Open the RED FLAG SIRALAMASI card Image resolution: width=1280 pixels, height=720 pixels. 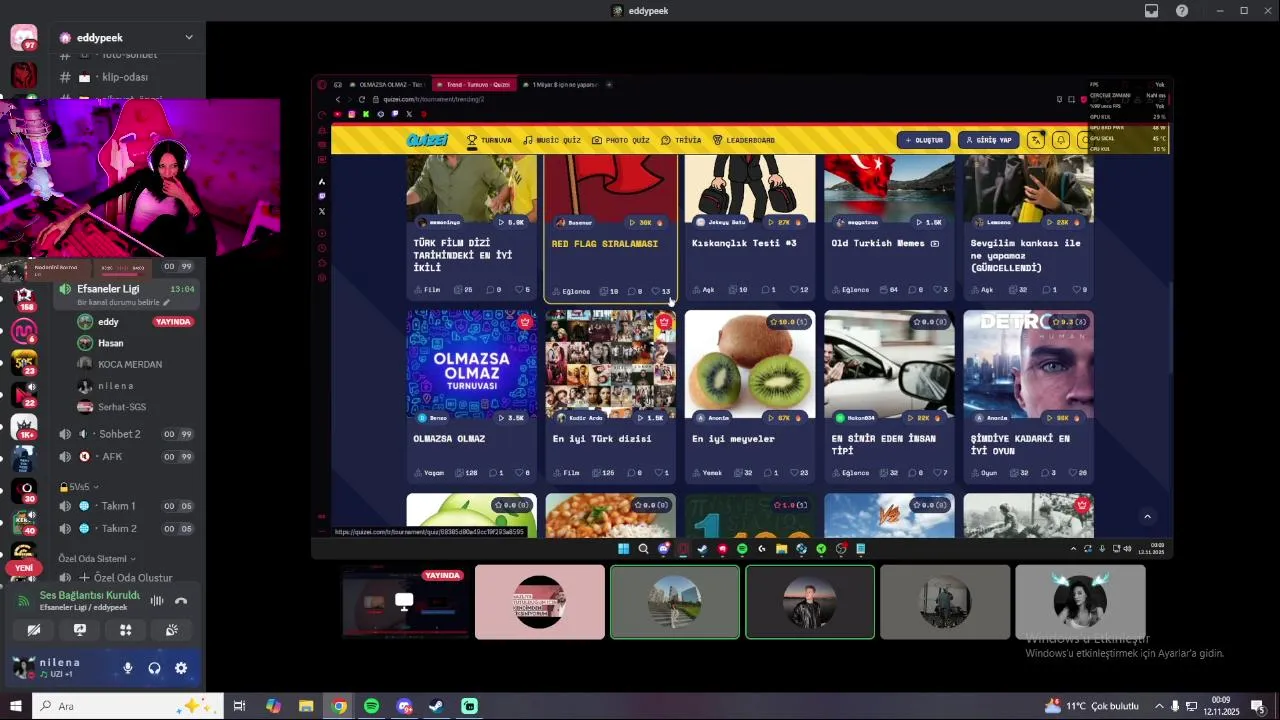pyautogui.click(x=611, y=228)
